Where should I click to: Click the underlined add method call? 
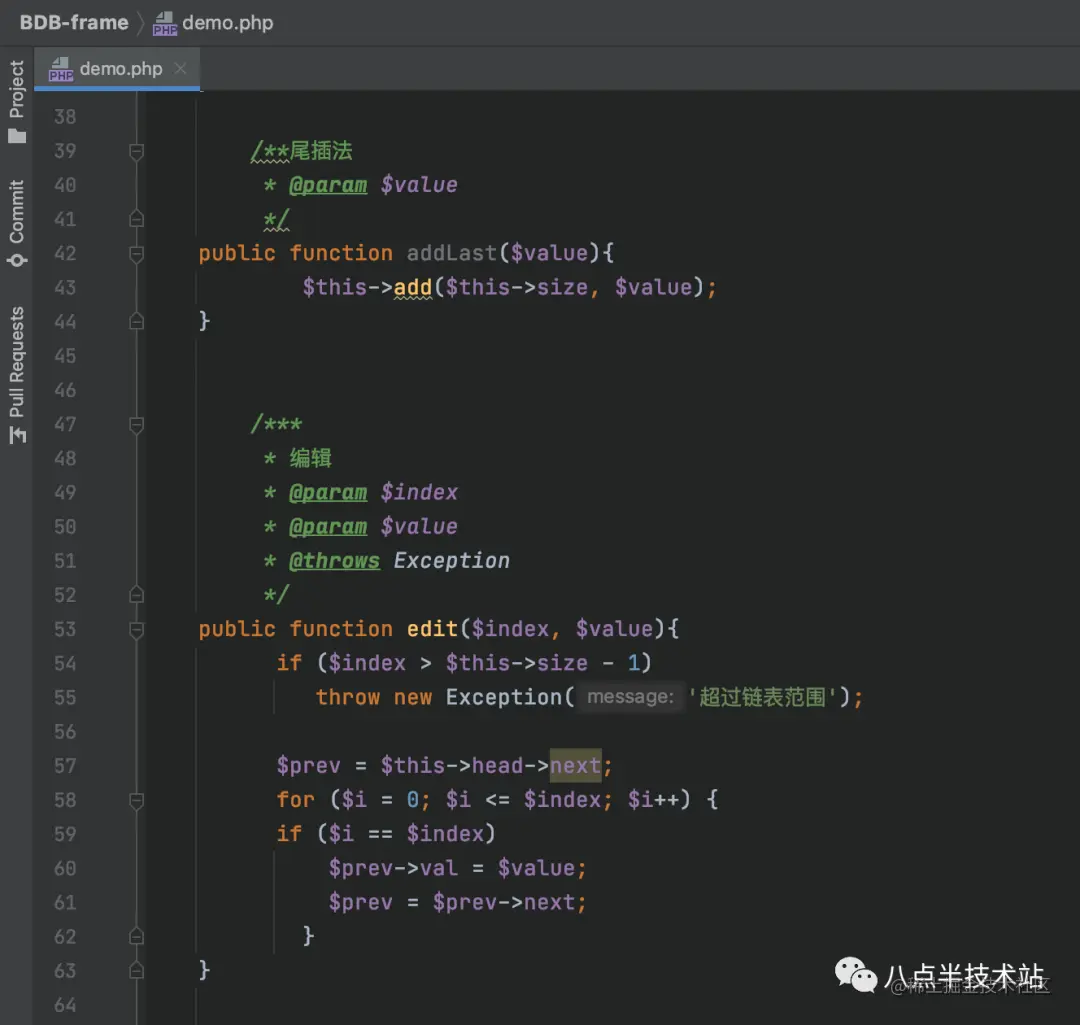[x=413, y=288]
